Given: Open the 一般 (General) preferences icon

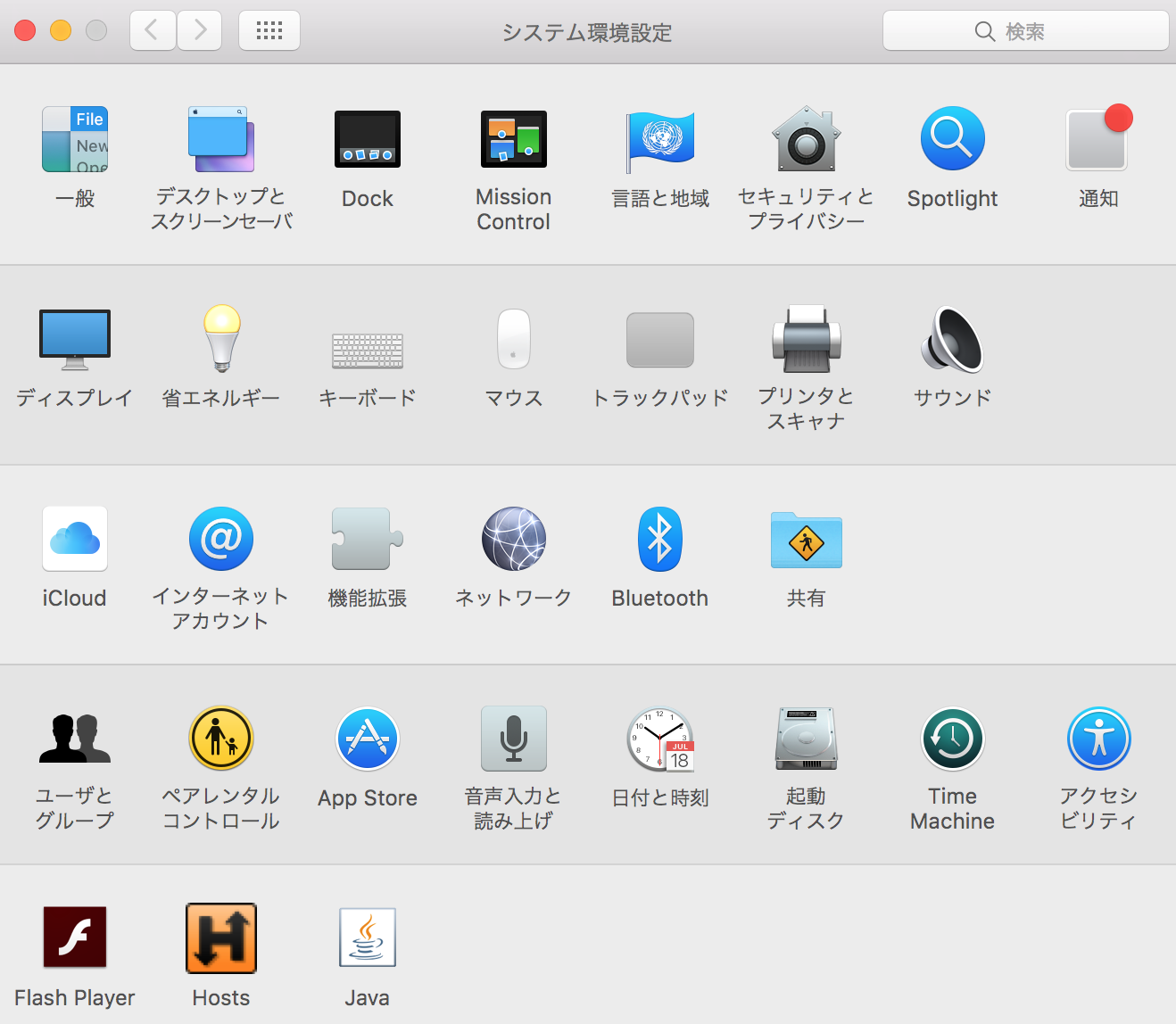Looking at the screenshot, I should coord(75,139).
